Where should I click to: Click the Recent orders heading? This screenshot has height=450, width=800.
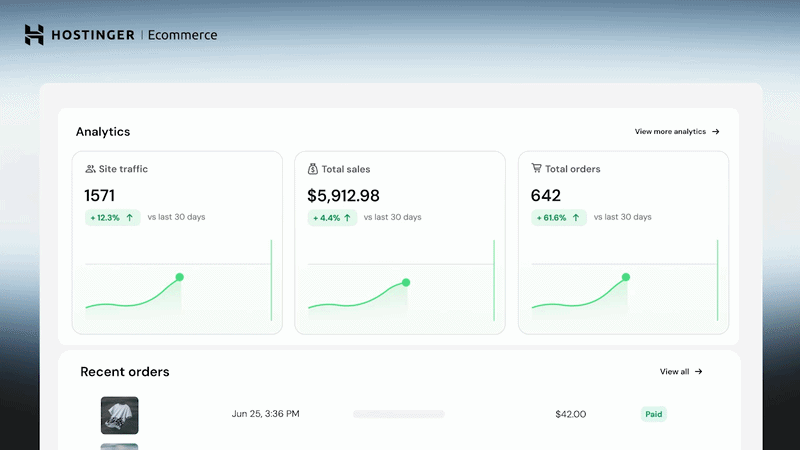click(x=124, y=371)
